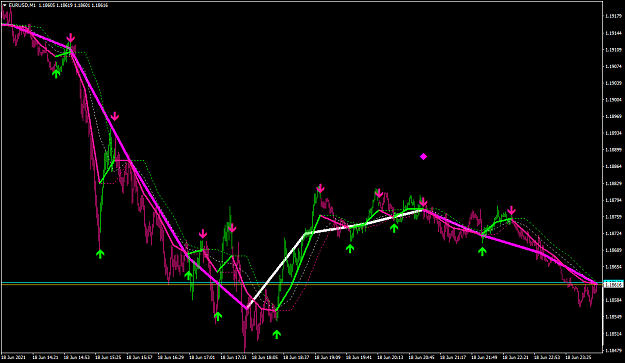The image size is (625, 363).
Task: Click the 1.18479 price scale label
Action: 613,350
